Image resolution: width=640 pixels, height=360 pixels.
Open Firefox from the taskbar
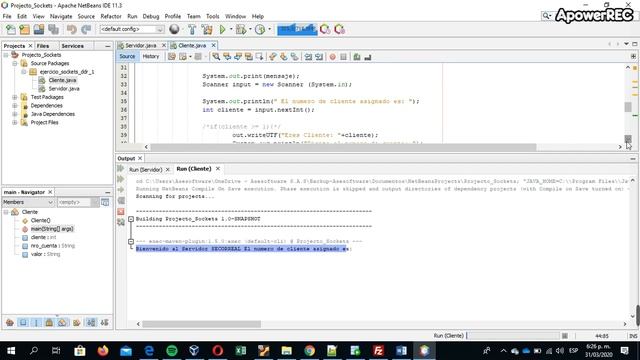(x=103, y=351)
